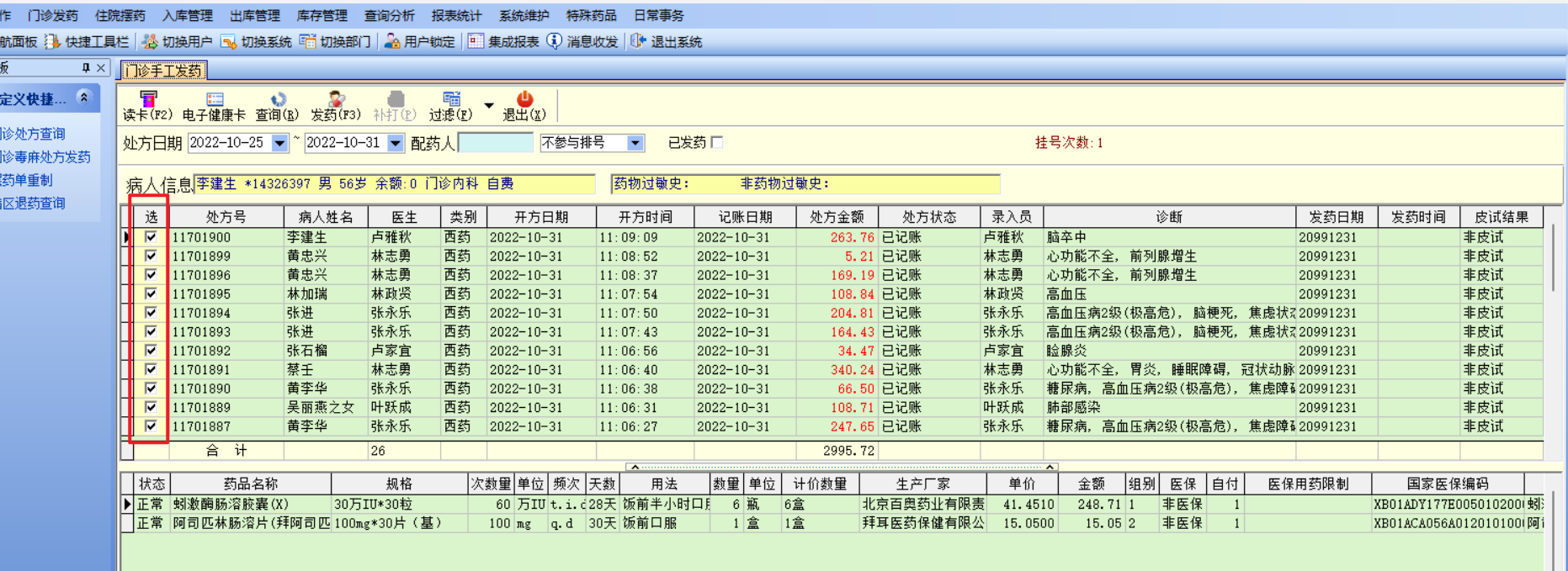This screenshot has height=571, width=1568.
Task: Toggle checkbox for prescription 11701887
Action: 151,426
